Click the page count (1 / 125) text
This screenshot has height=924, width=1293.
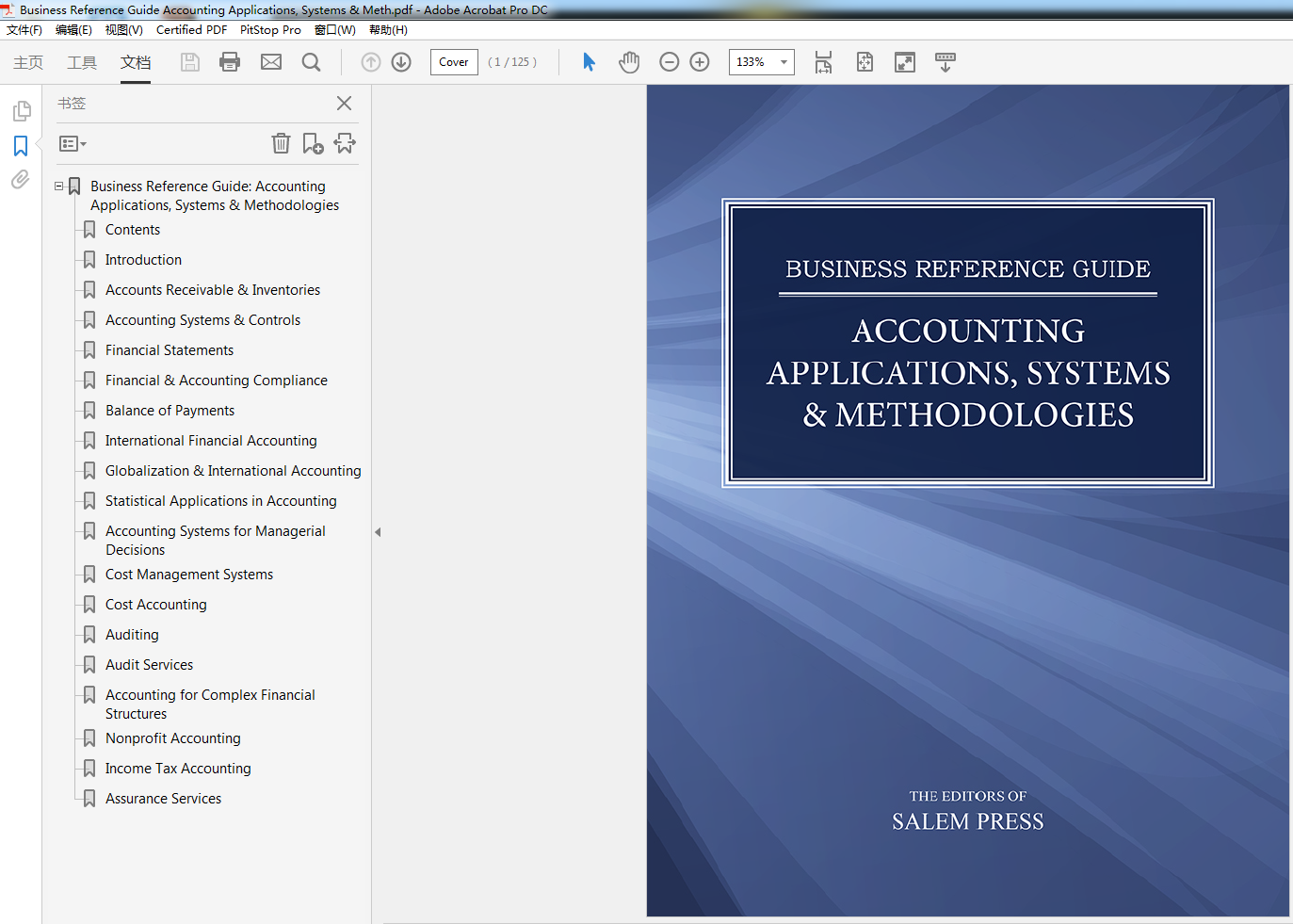[512, 62]
